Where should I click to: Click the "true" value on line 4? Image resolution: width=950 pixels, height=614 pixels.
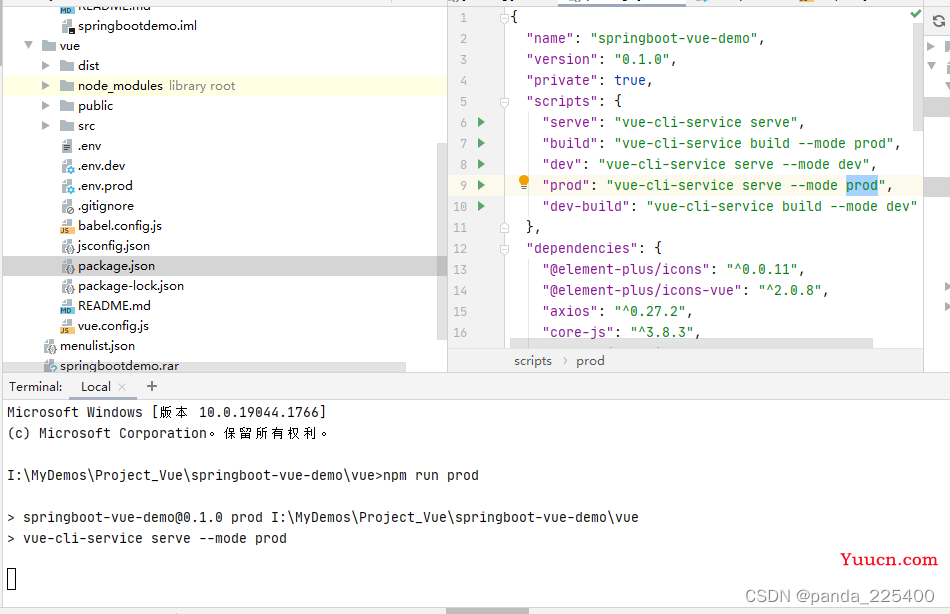pyautogui.click(x=630, y=80)
